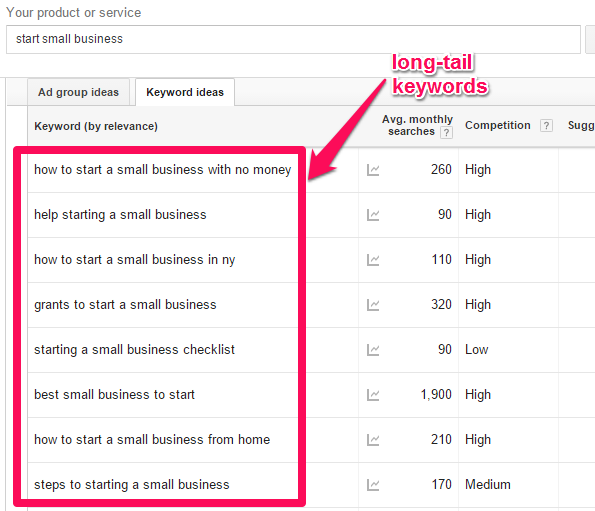The width and height of the screenshot is (595, 511).
Task: Open the Competition column help question mark
Action: pos(546,126)
